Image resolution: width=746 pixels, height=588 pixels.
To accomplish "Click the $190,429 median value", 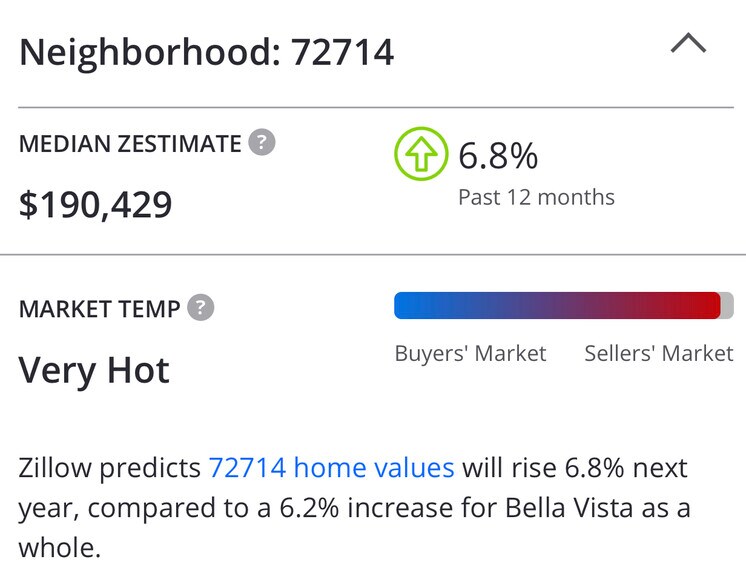I will tap(96, 204).
